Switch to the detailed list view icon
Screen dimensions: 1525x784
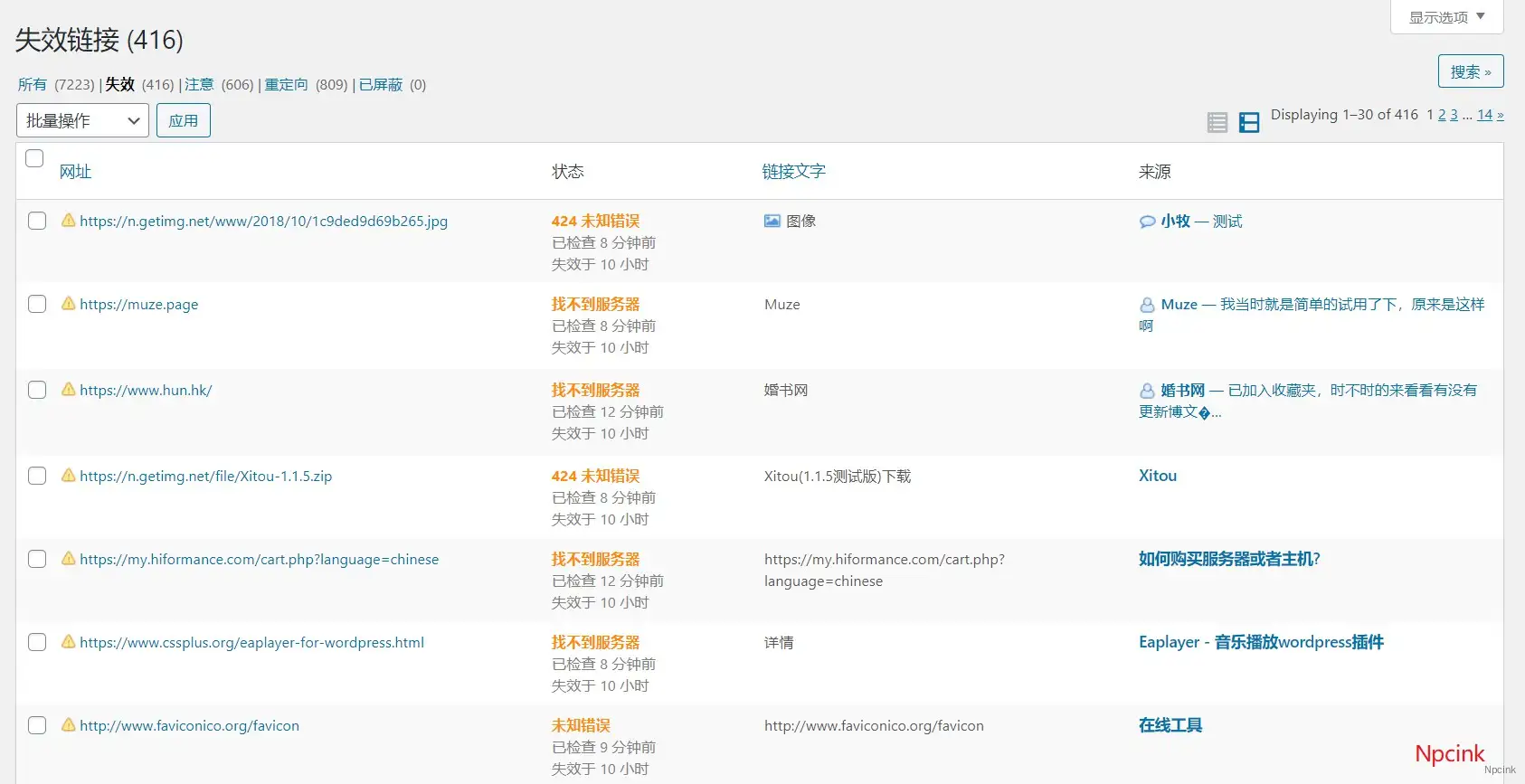[x=1249, y=123]
